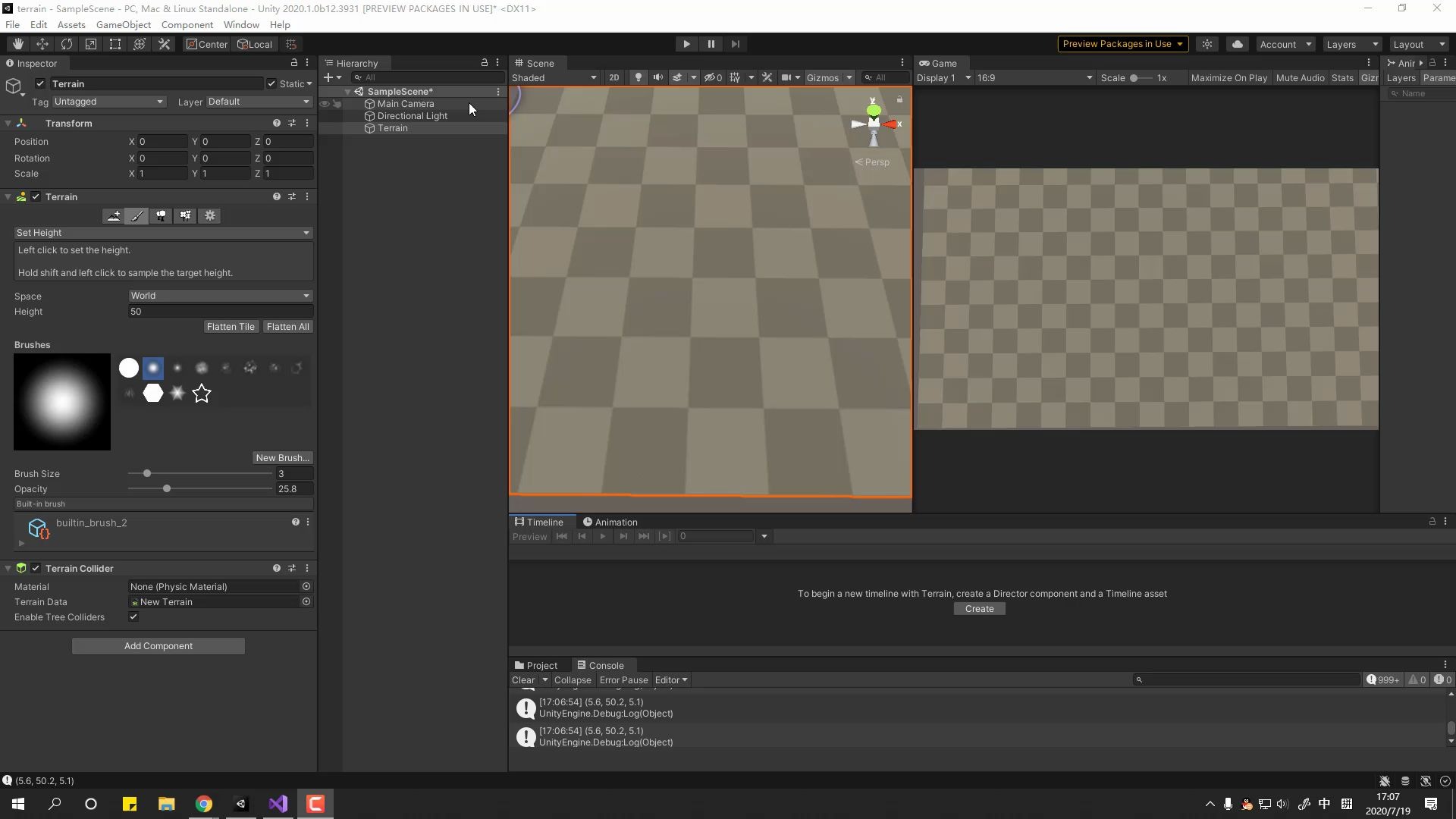Image resolution: width=1456 pixels, height=819 pixels.
Task: Toggle the Static checkbox
Action: pos(271,84)
